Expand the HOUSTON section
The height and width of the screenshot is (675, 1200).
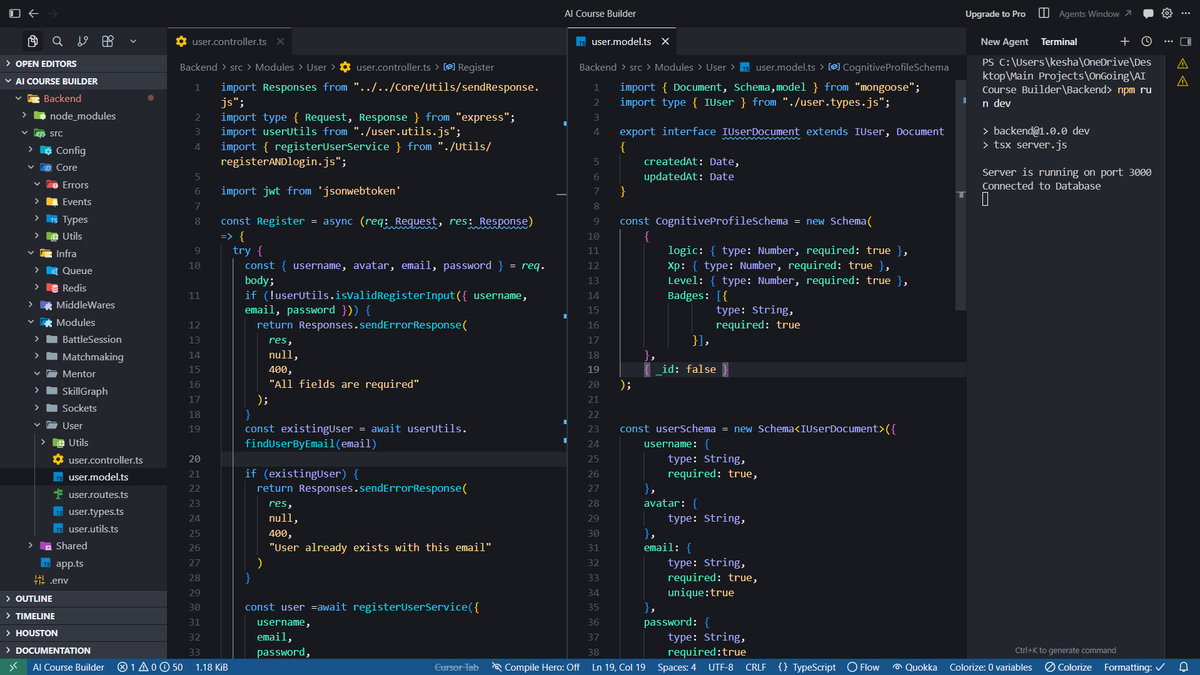click(83, 633)
